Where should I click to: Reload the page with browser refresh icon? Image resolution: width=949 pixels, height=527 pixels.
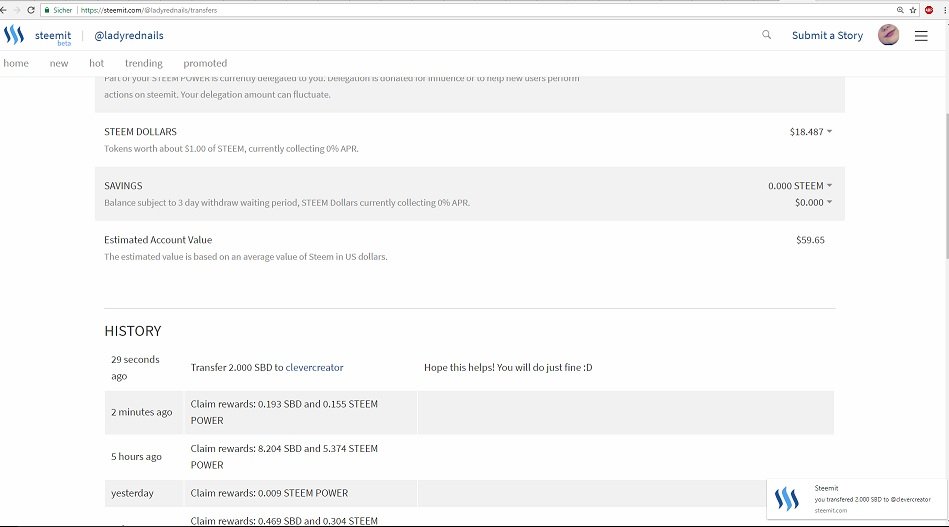(31, 10)
